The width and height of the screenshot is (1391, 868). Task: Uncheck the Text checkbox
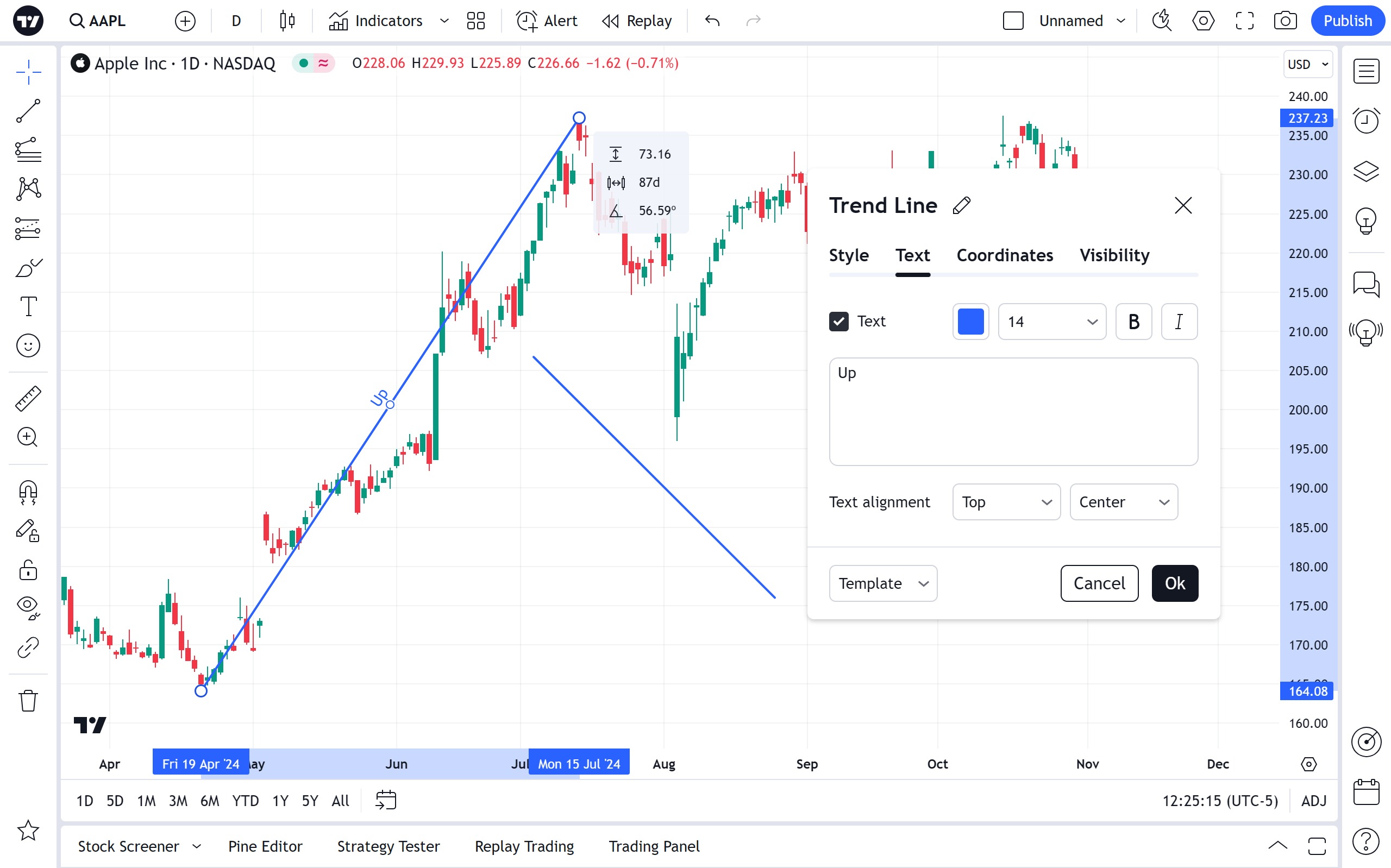coord(839,322)
